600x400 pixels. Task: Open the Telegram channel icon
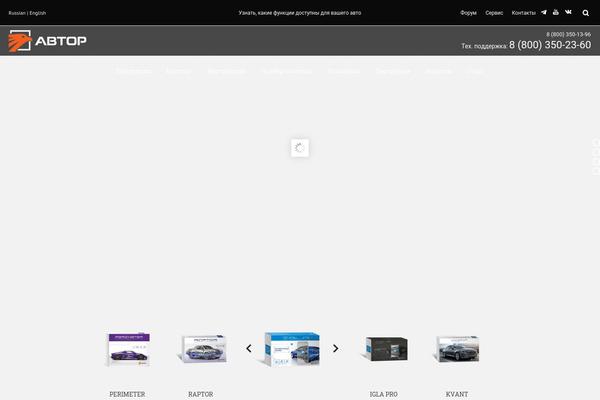(x=544, y=13)
